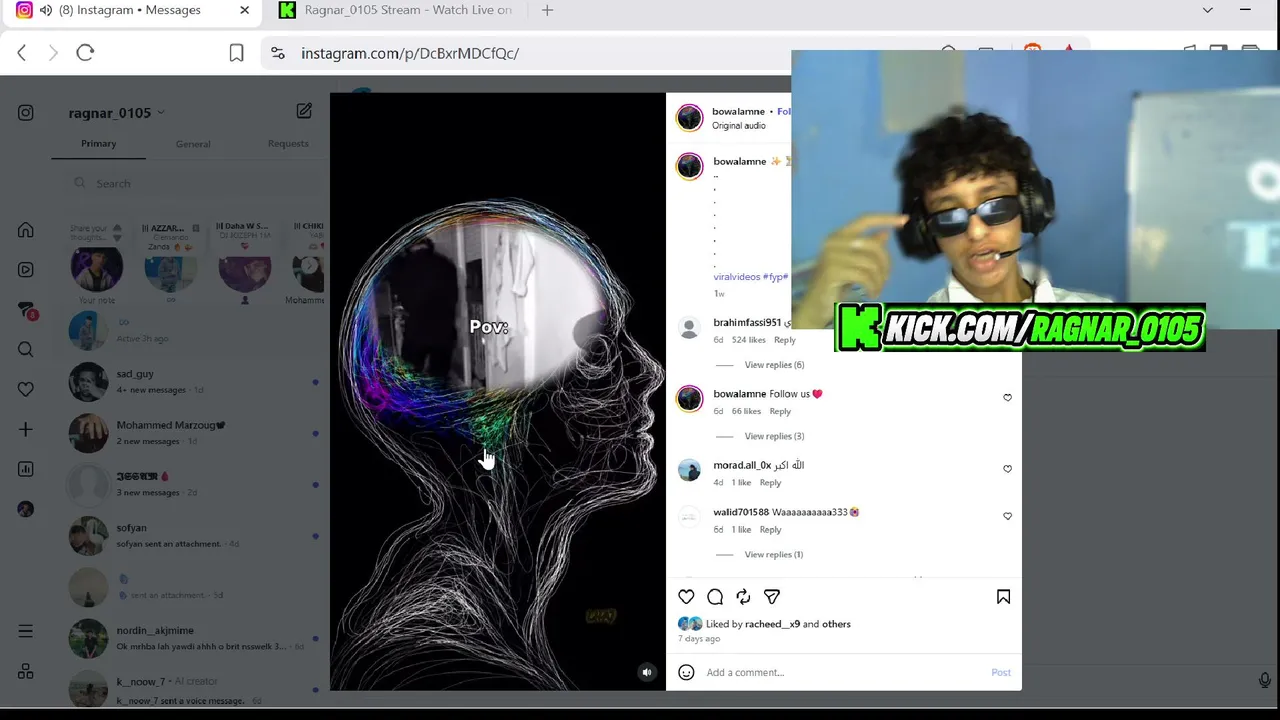The height and width of the screenshot is (720, 1280).
Task: Expand View replies (6)
Action: (x=774, y=365)
